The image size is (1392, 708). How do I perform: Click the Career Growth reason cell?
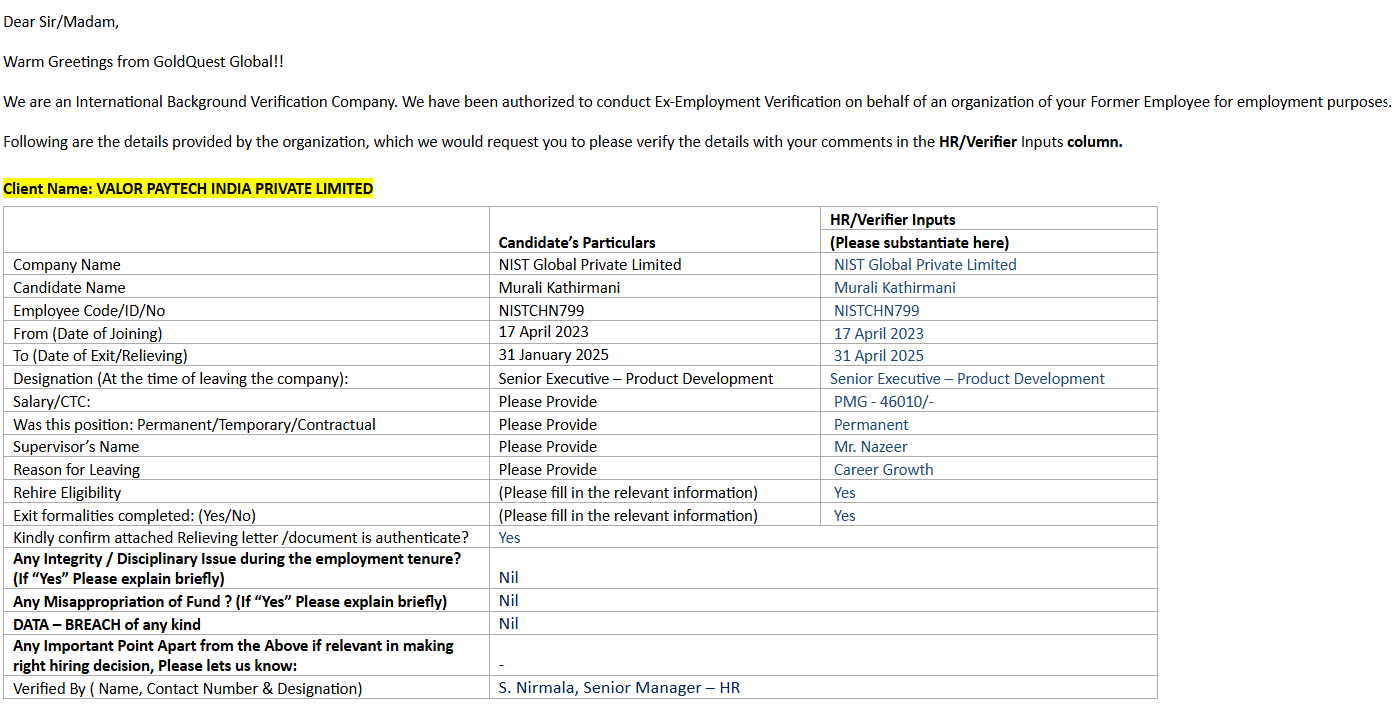click(x=883, y=470)
